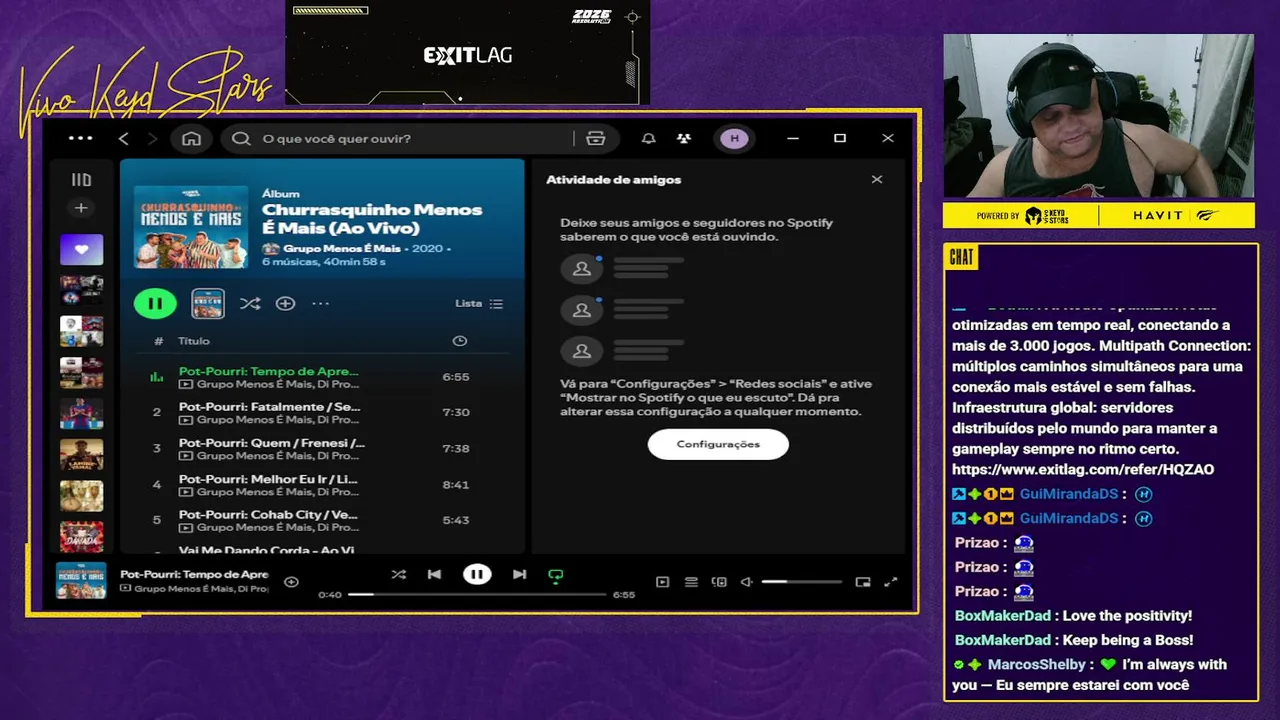This screenshot has width=1280, height=720.
Task: Click the first BoxMakerDad username in chat
Action: tap(1002, 616)
